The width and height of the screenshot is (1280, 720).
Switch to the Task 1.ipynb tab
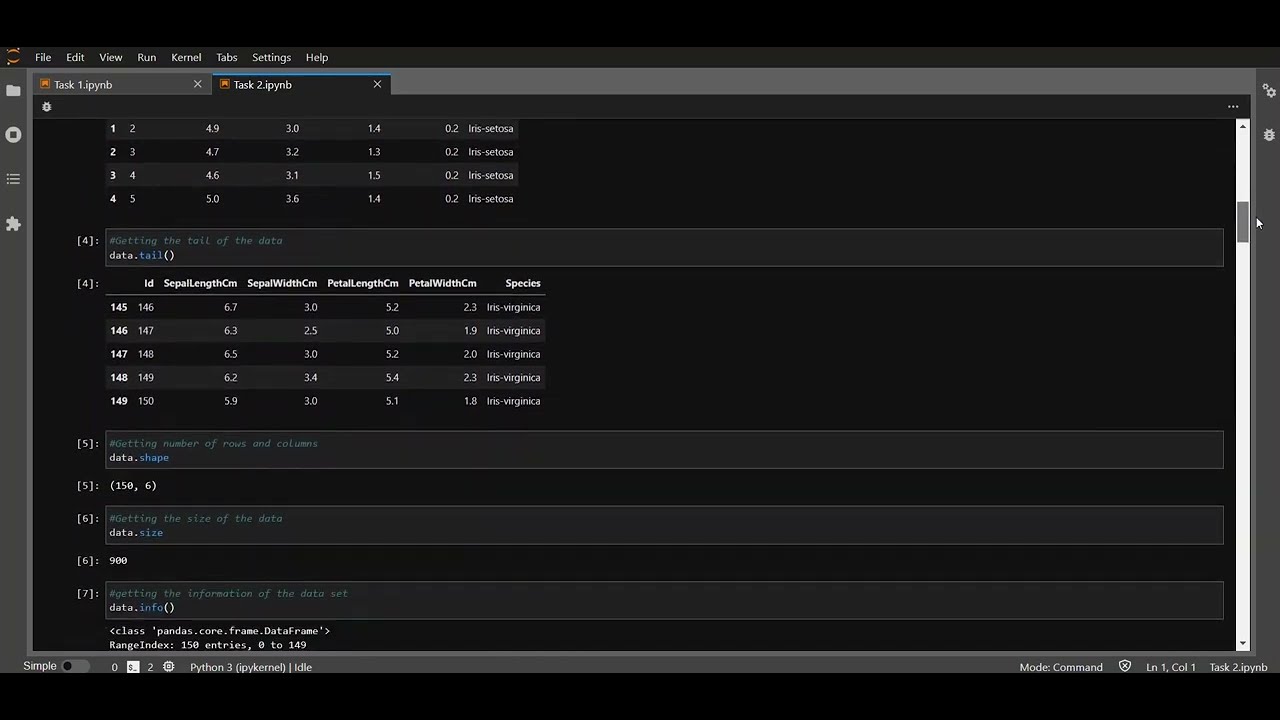121,85
